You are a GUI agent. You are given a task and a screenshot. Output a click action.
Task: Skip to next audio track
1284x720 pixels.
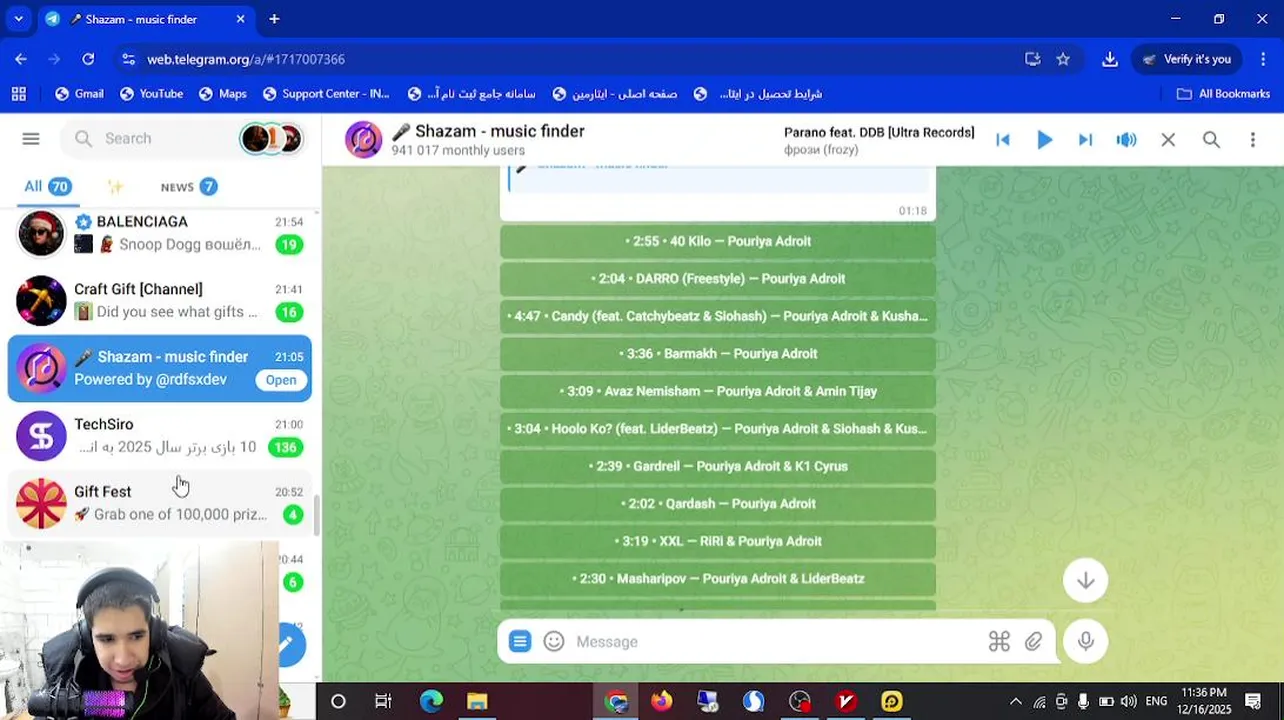tap(1085, 140)
